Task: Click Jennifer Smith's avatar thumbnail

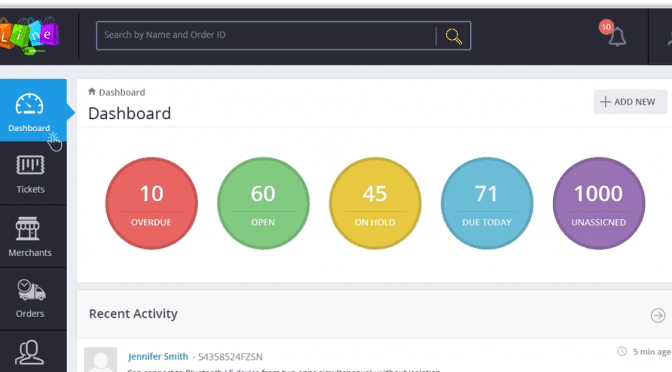Action: (100, 360)
